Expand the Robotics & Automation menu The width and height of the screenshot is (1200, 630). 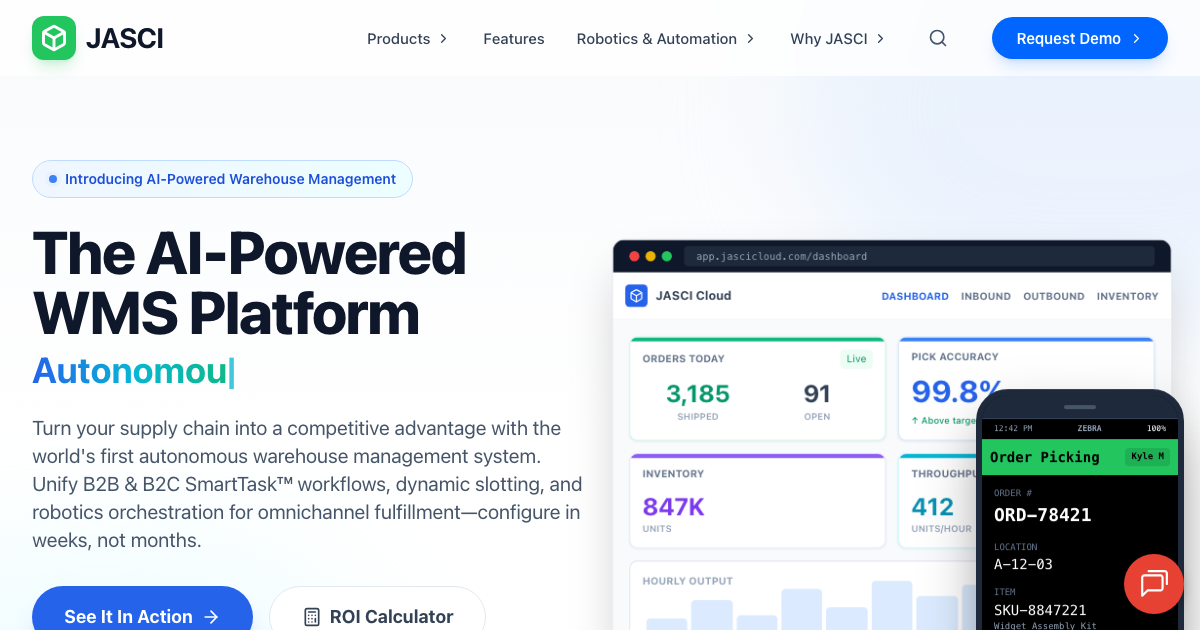coord(657,38)
